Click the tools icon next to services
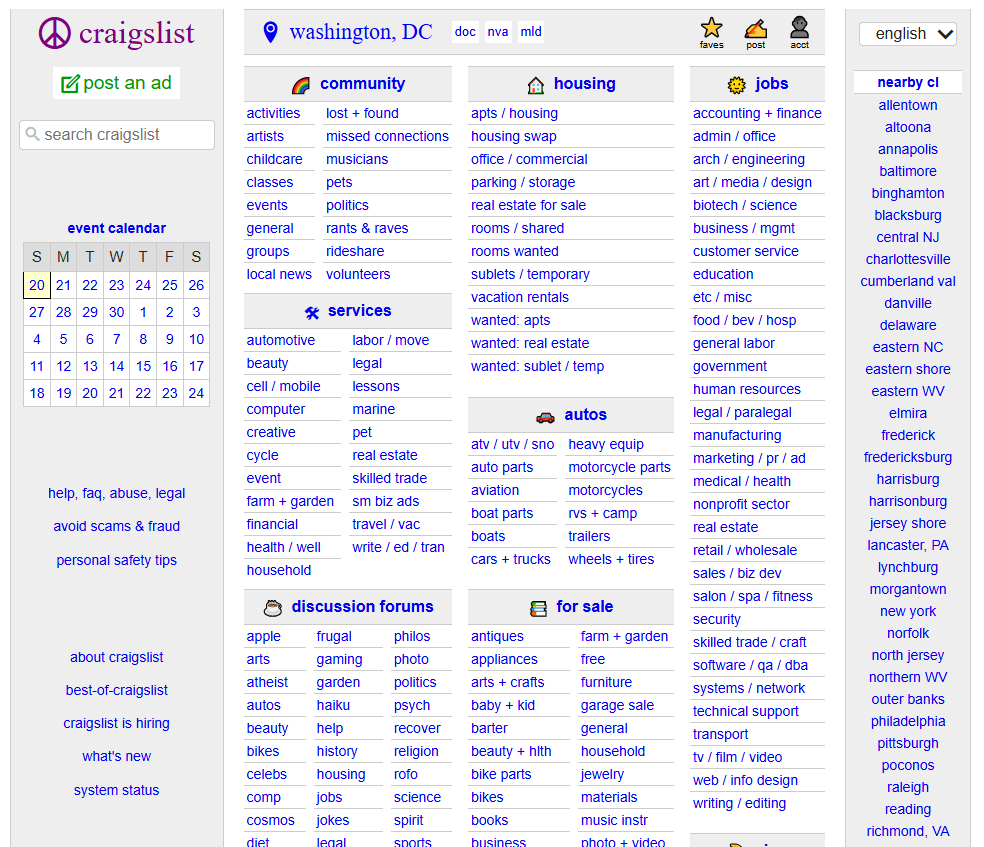 312,312
